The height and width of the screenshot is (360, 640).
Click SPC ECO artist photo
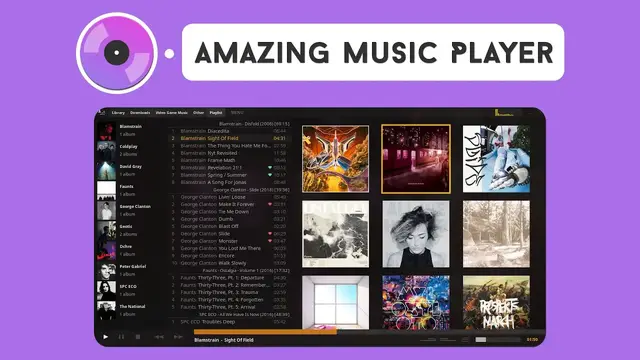point(106,291)
